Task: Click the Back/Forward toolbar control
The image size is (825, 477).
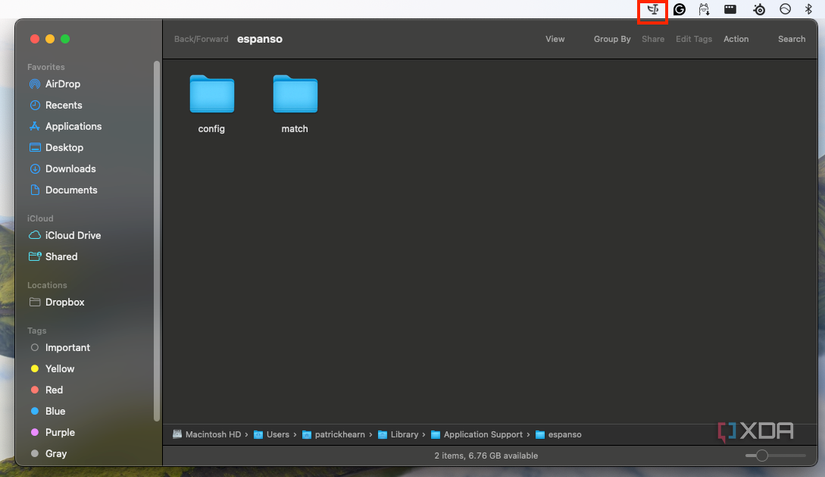Action: [x=201, y=39]
